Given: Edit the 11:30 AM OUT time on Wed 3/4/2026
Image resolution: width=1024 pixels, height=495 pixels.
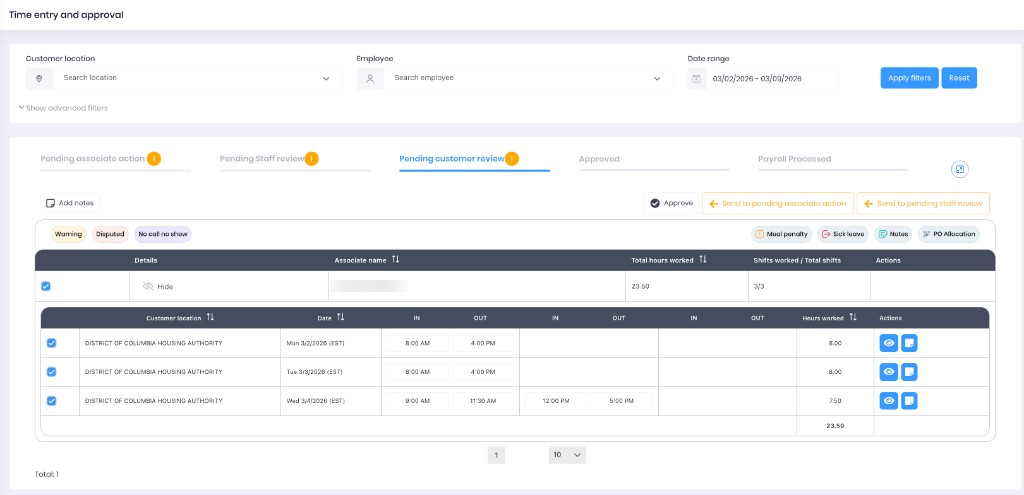Looking at the screenshot, I should click(483, 400).
